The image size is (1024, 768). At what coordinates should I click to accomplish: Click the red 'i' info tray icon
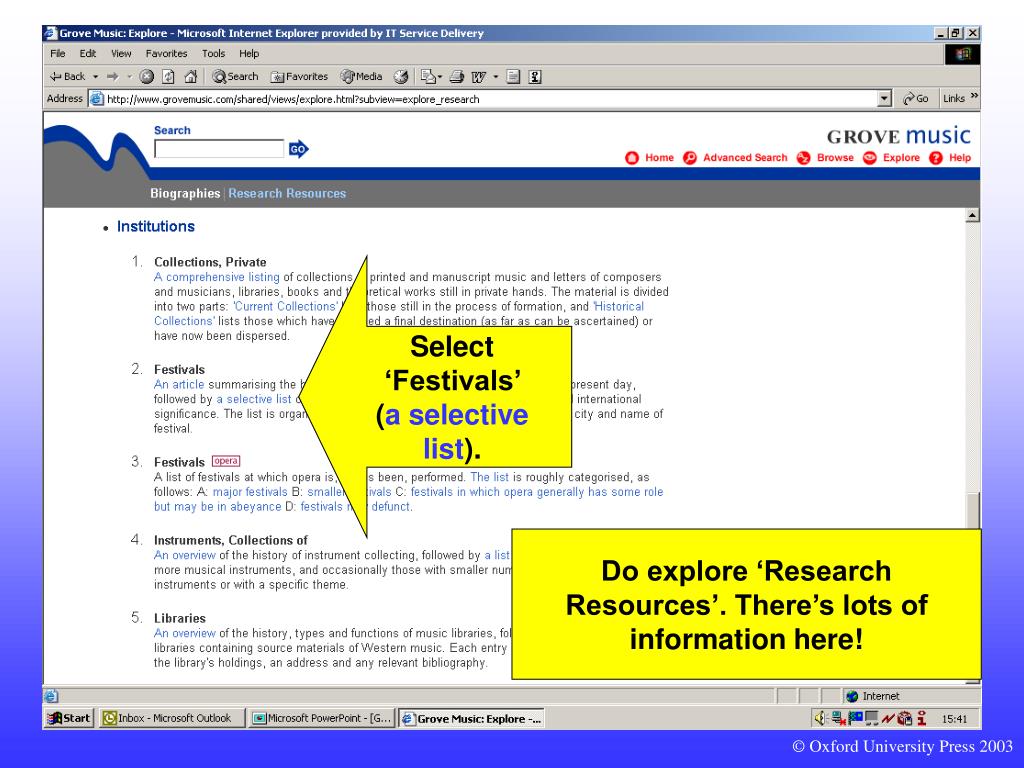coord(921,718)
